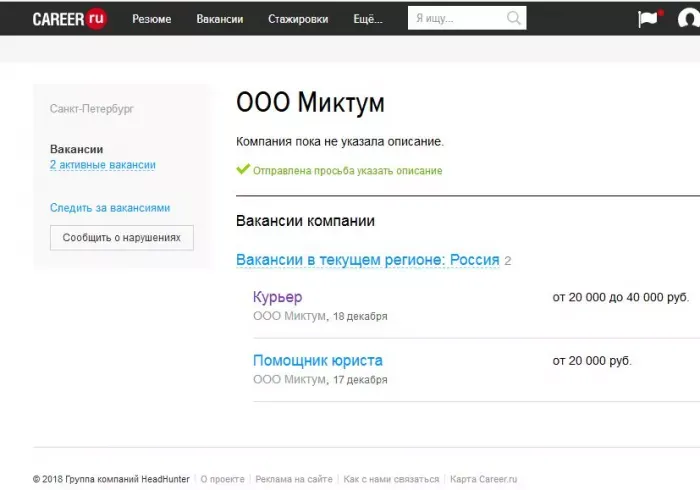Click 'Как с нами связаться' footer link
This screenshot has height=490, width=700.
(391, 479)
